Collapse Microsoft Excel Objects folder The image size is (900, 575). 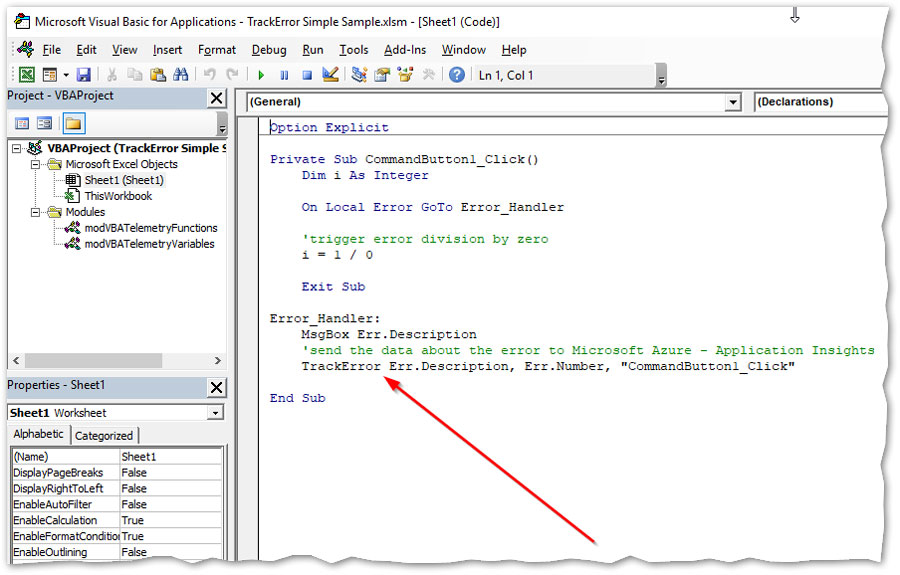36,165
